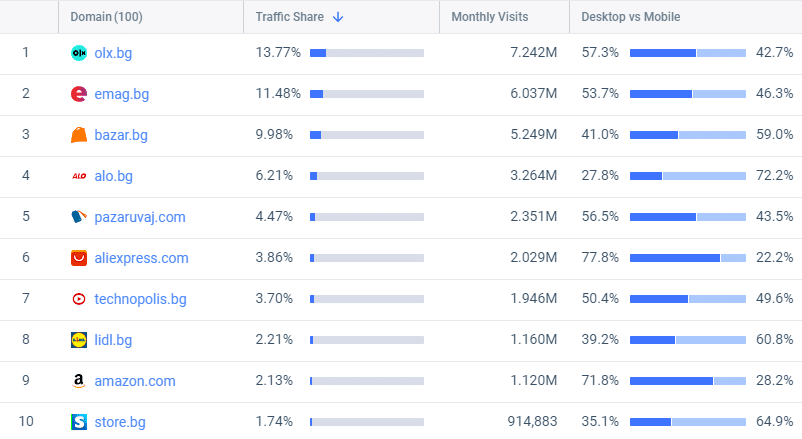
Task: Click the 6.037M monthly visits value
Action: click(x=533, y=94)
